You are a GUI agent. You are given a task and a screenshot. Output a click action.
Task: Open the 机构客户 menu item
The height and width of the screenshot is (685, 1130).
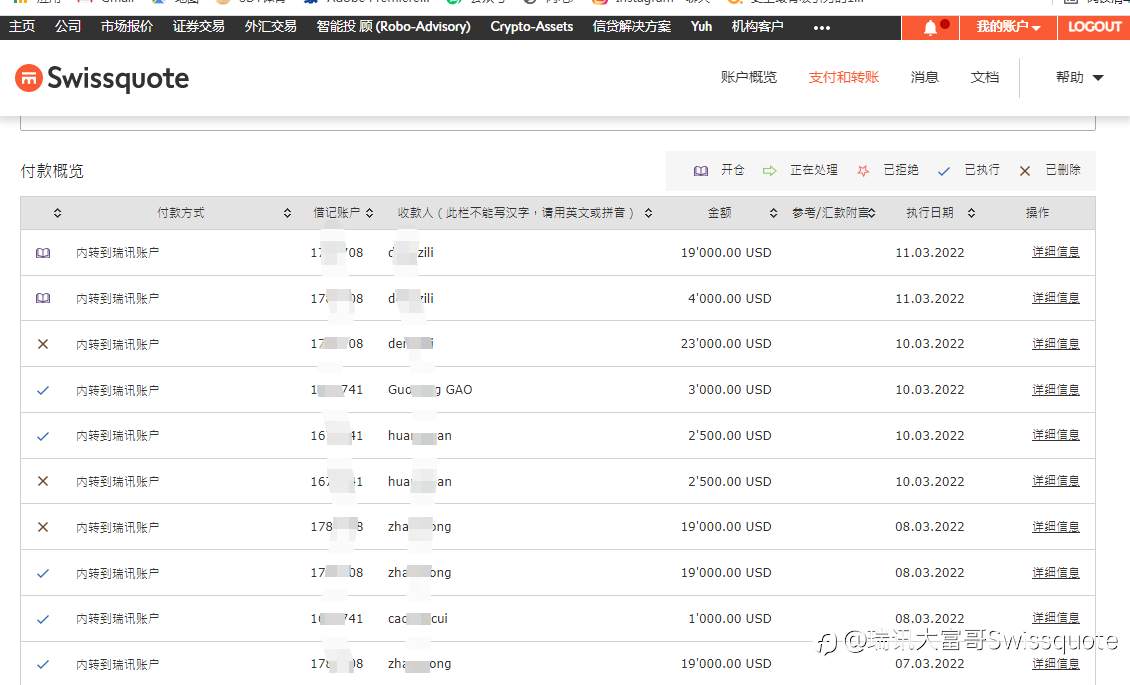(x=757, y=27)
